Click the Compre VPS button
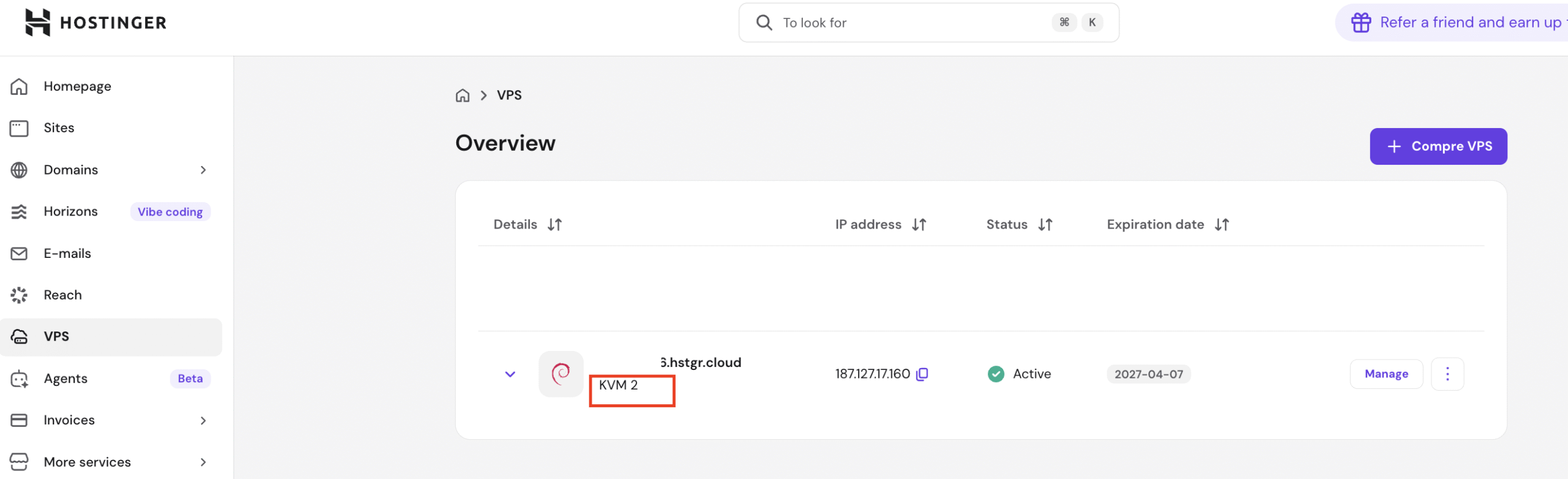Viewport: 1568px width, 479px height. click(x=1438, y=146)
